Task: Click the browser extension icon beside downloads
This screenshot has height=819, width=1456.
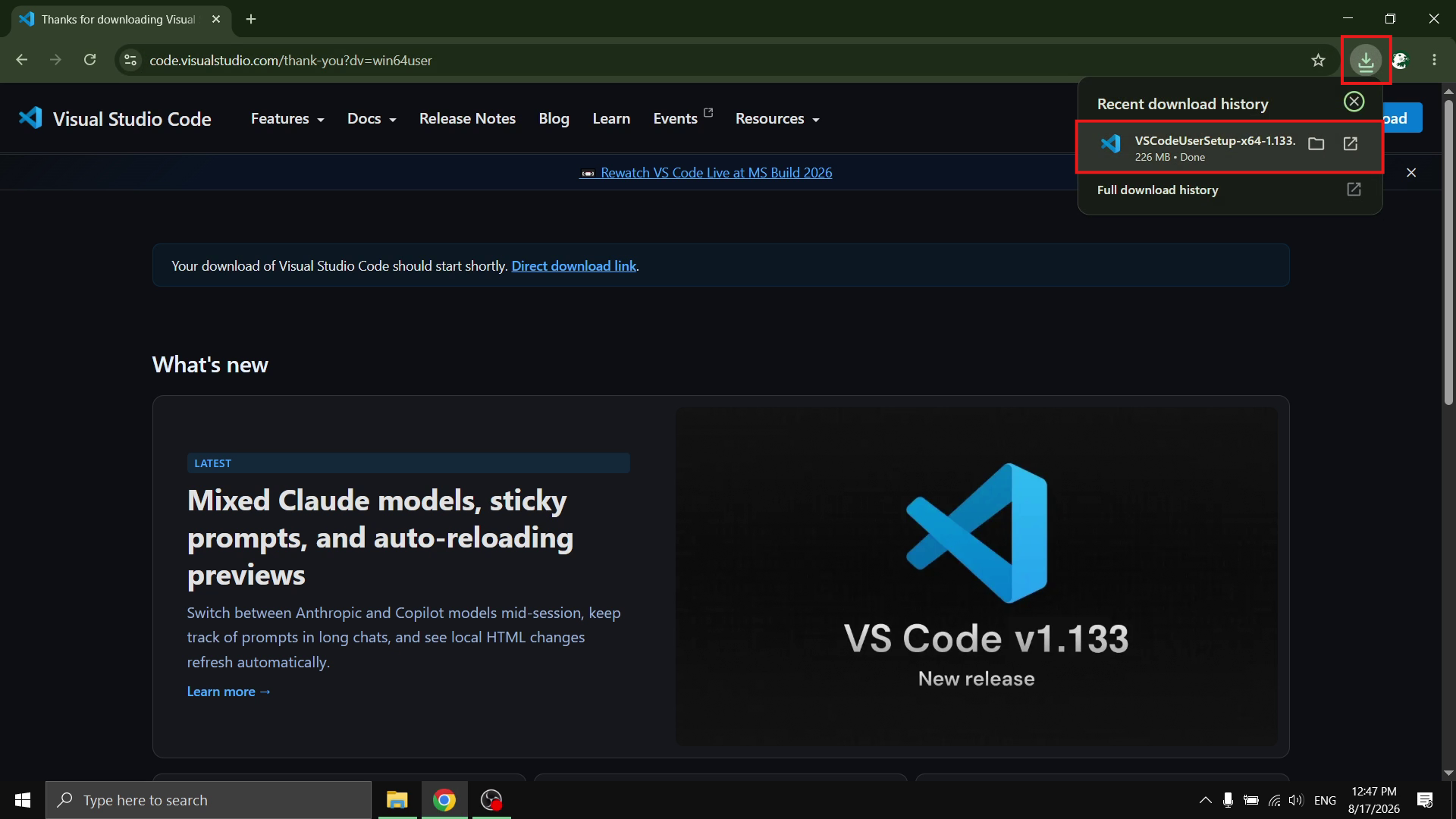Action: click(1400, 60)
